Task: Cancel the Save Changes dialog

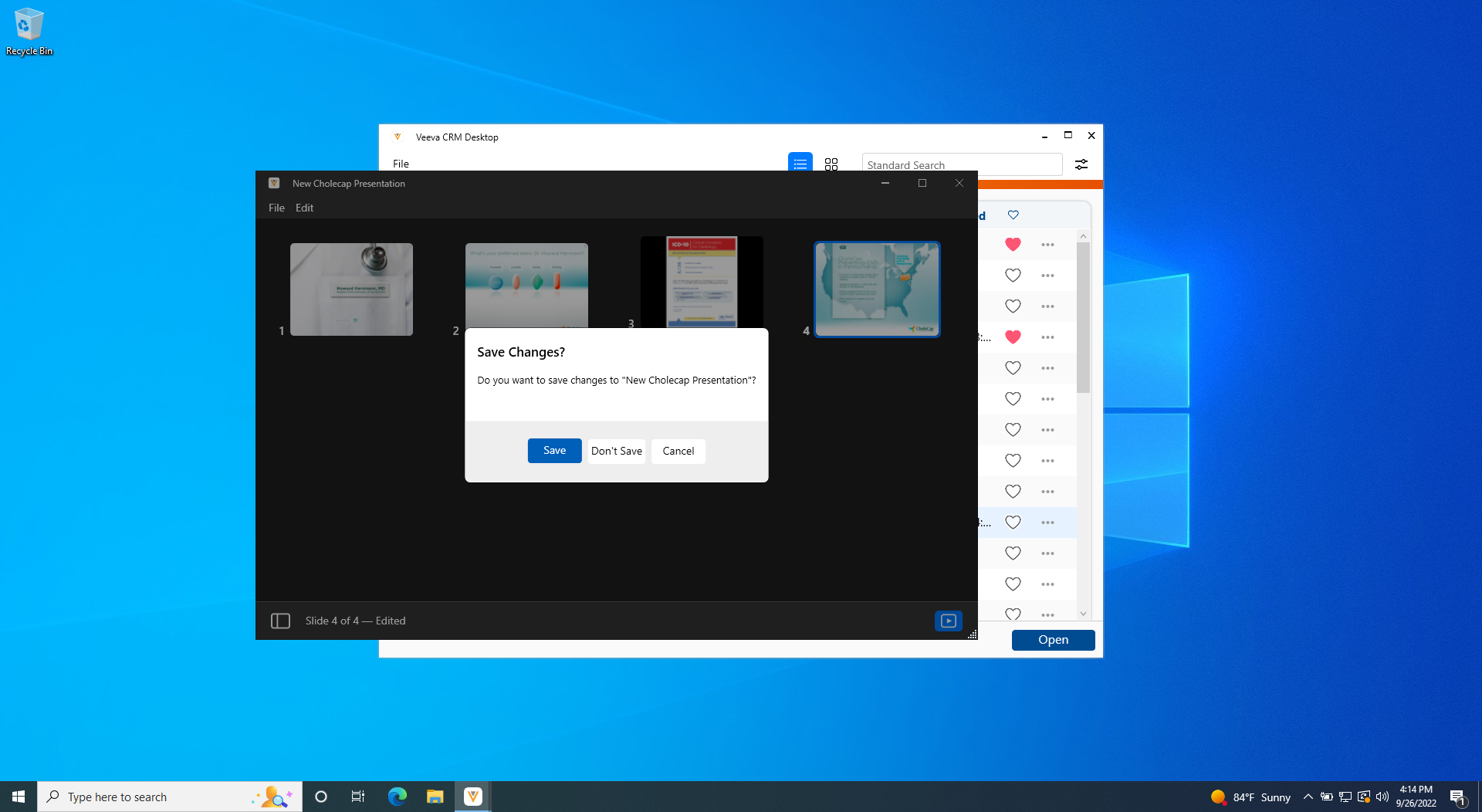Action: point(678,451)
